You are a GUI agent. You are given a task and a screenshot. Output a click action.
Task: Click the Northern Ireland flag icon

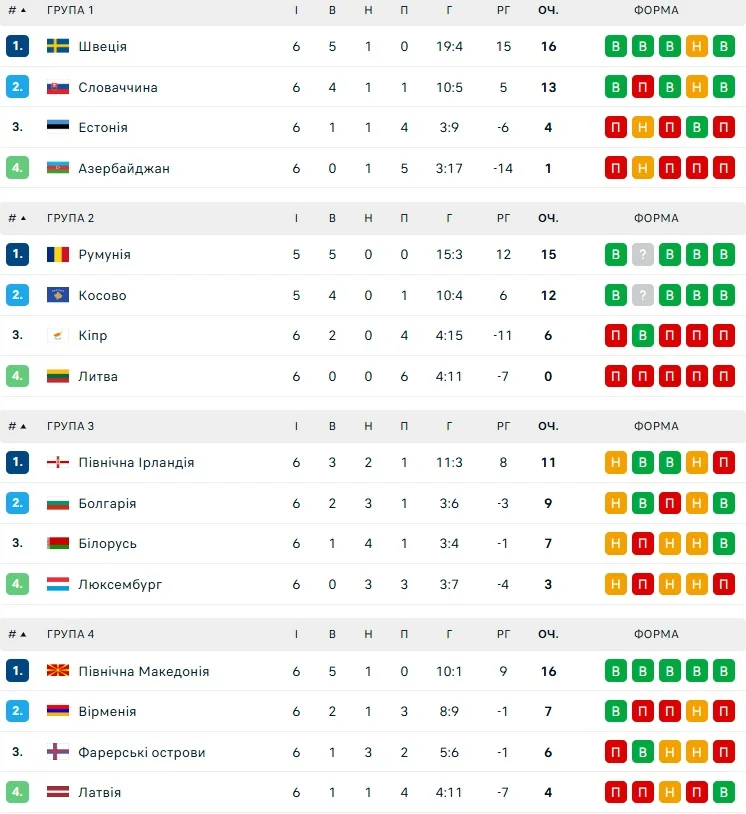tap(58, 463)
